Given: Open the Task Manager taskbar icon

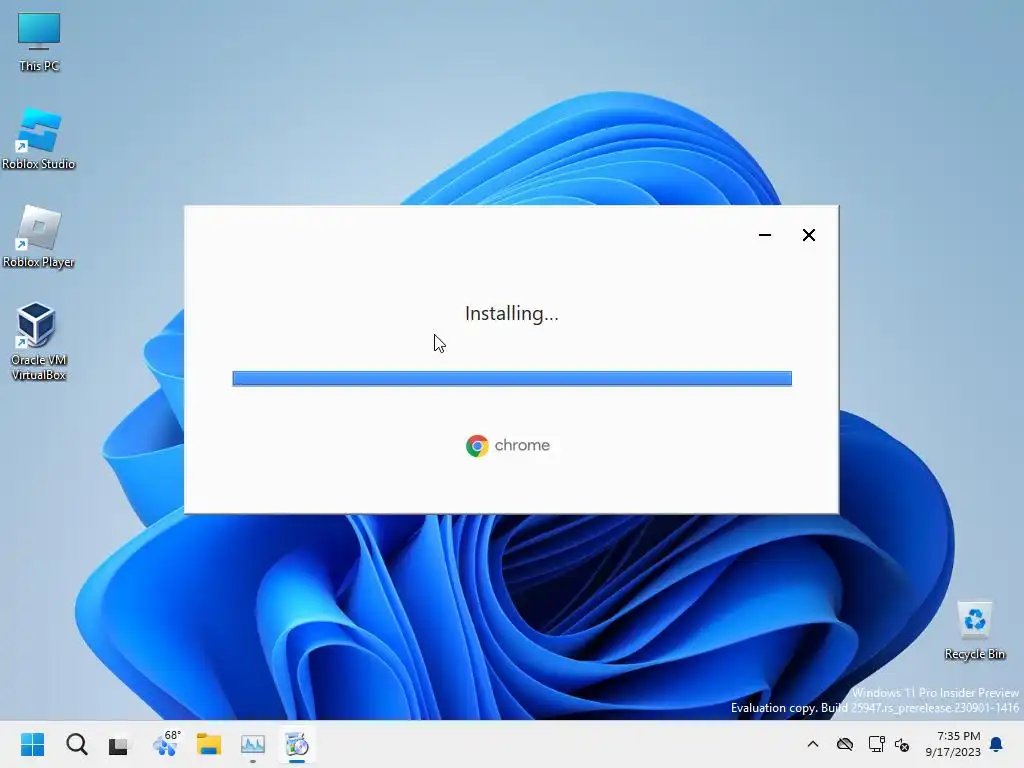Looking at the screenshot, I should [x=253, y=744].
